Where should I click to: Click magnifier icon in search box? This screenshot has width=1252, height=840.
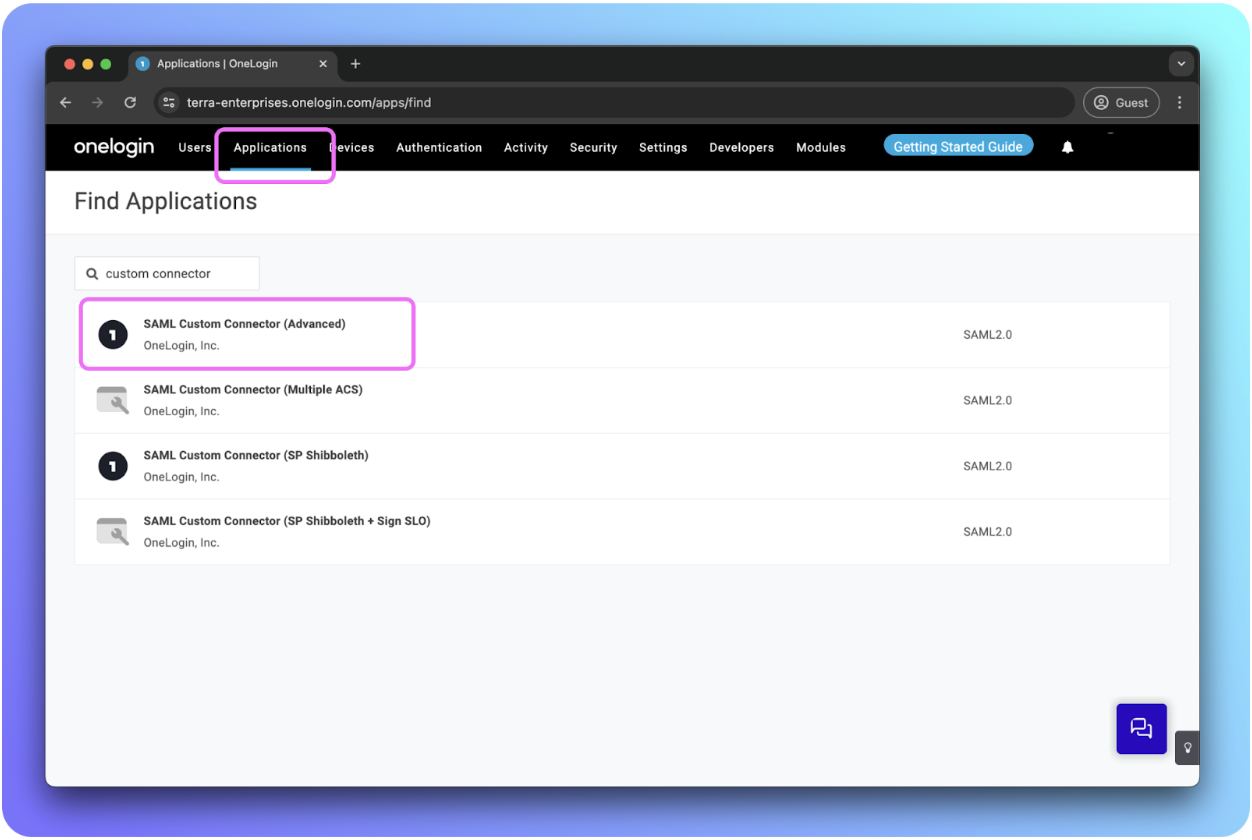tap(92, 273)
